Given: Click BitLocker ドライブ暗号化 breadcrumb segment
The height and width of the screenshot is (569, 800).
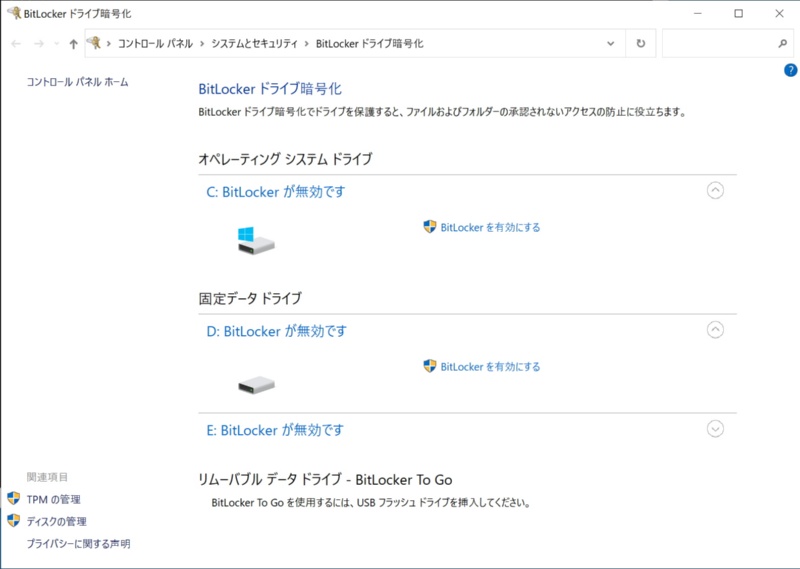Looking at the screenshot, I should coord(369,44).
